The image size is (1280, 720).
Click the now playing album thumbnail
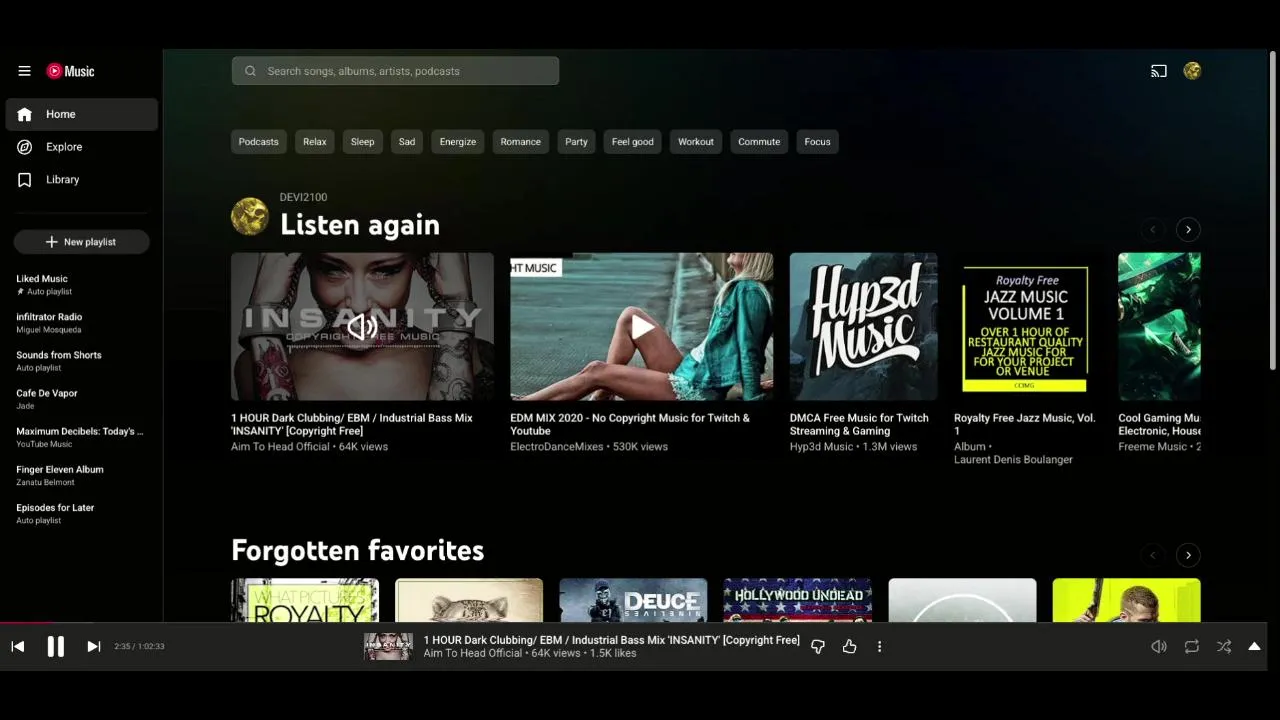(388, 647)
